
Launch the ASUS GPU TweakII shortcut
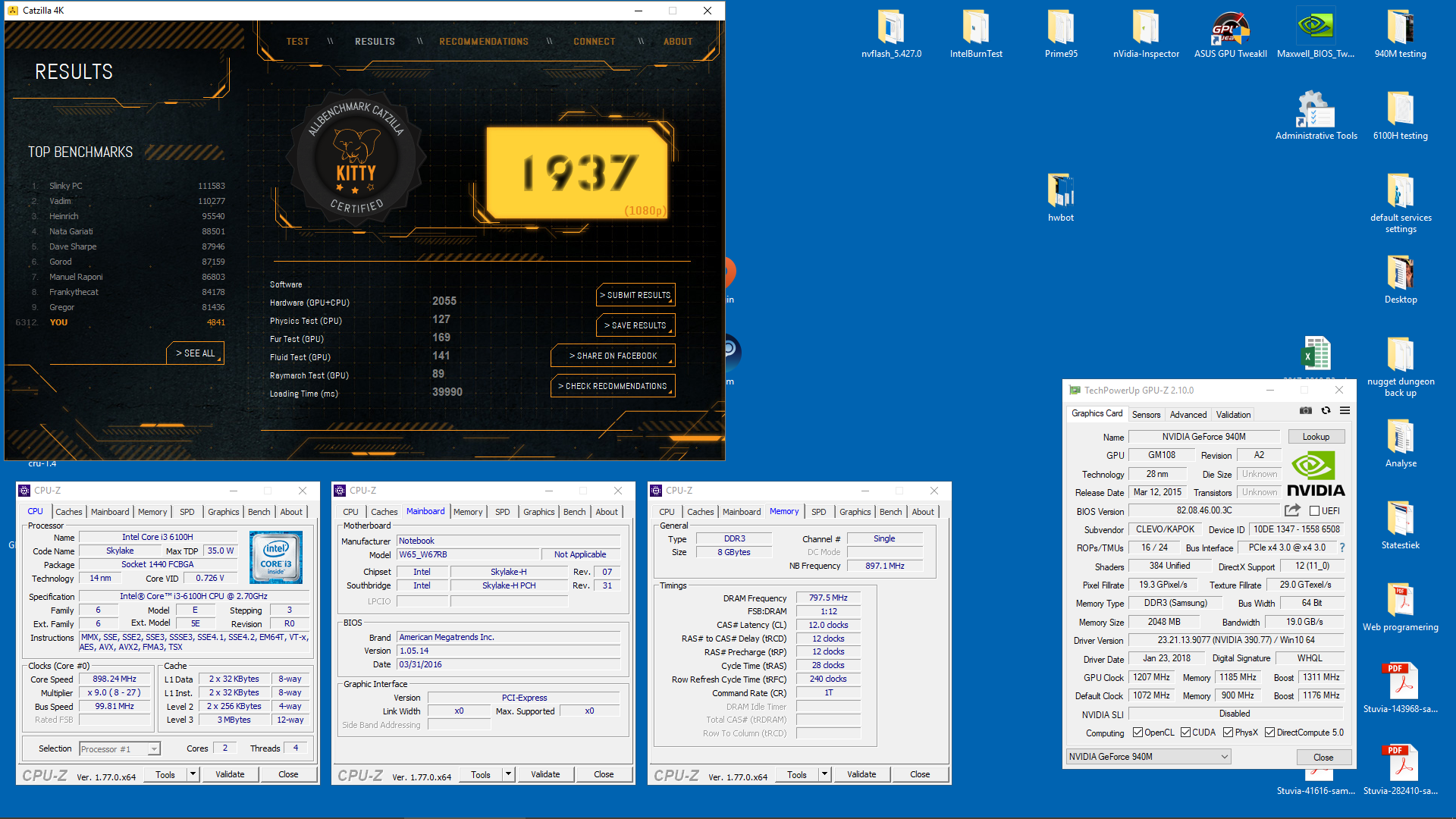click(x=1230, y=34)
